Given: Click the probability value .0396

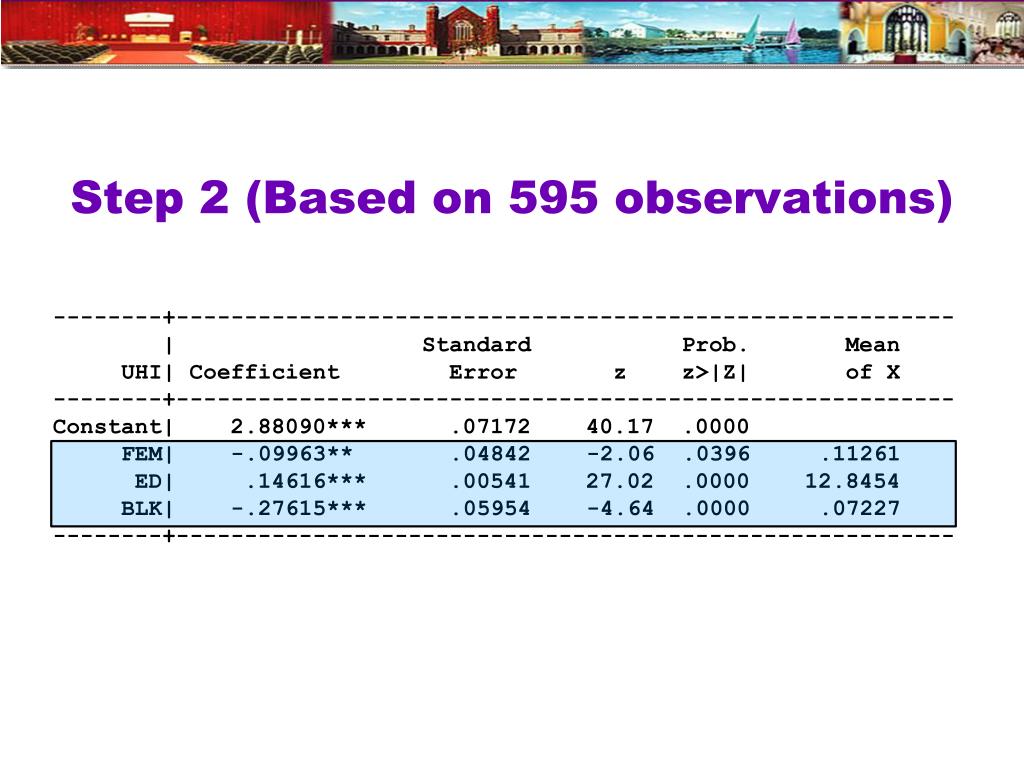Looking at the screenshot, I should click(x=716, y=454).
